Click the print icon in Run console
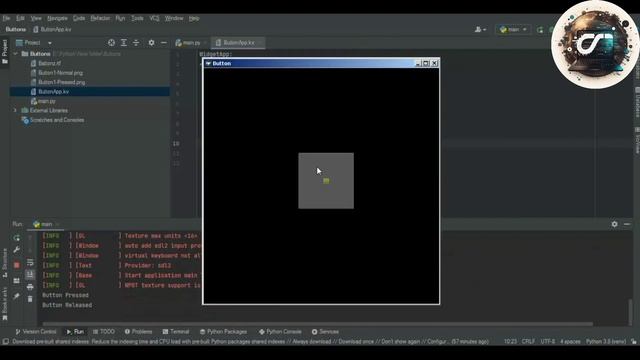Screen dimensions: 640x360 click(30, 287)
